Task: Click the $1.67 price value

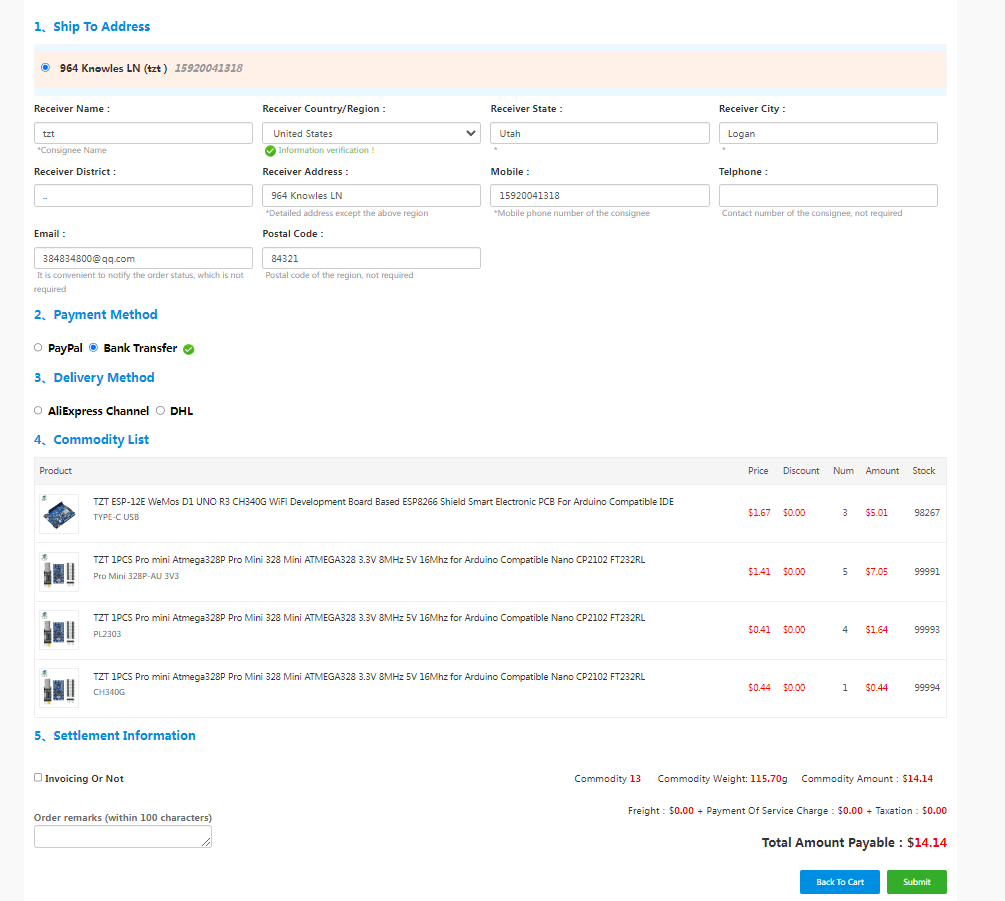Action: [x=759, y=513]
